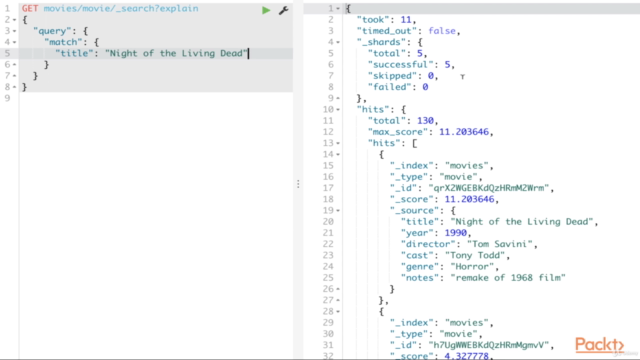Collapse the "hits" array at line 13
Screen dimensions: 640x360
pyautogui.click(x=338, y=143)
